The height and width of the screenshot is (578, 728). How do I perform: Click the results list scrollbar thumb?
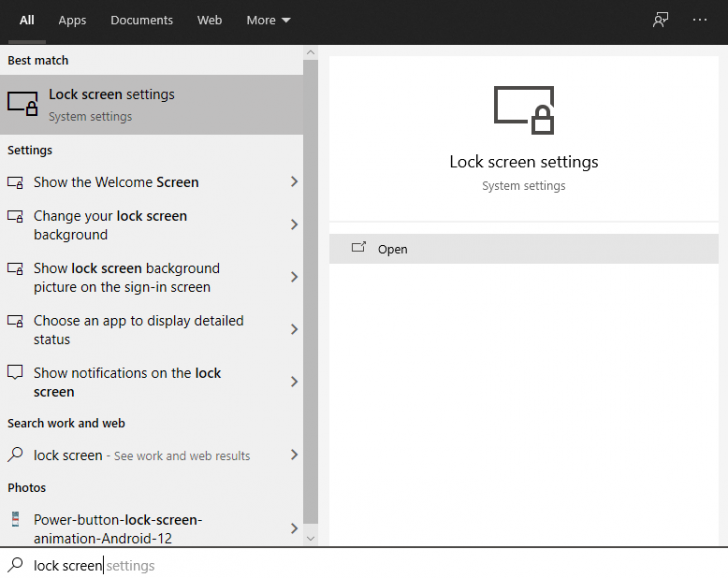click(311, 291)
